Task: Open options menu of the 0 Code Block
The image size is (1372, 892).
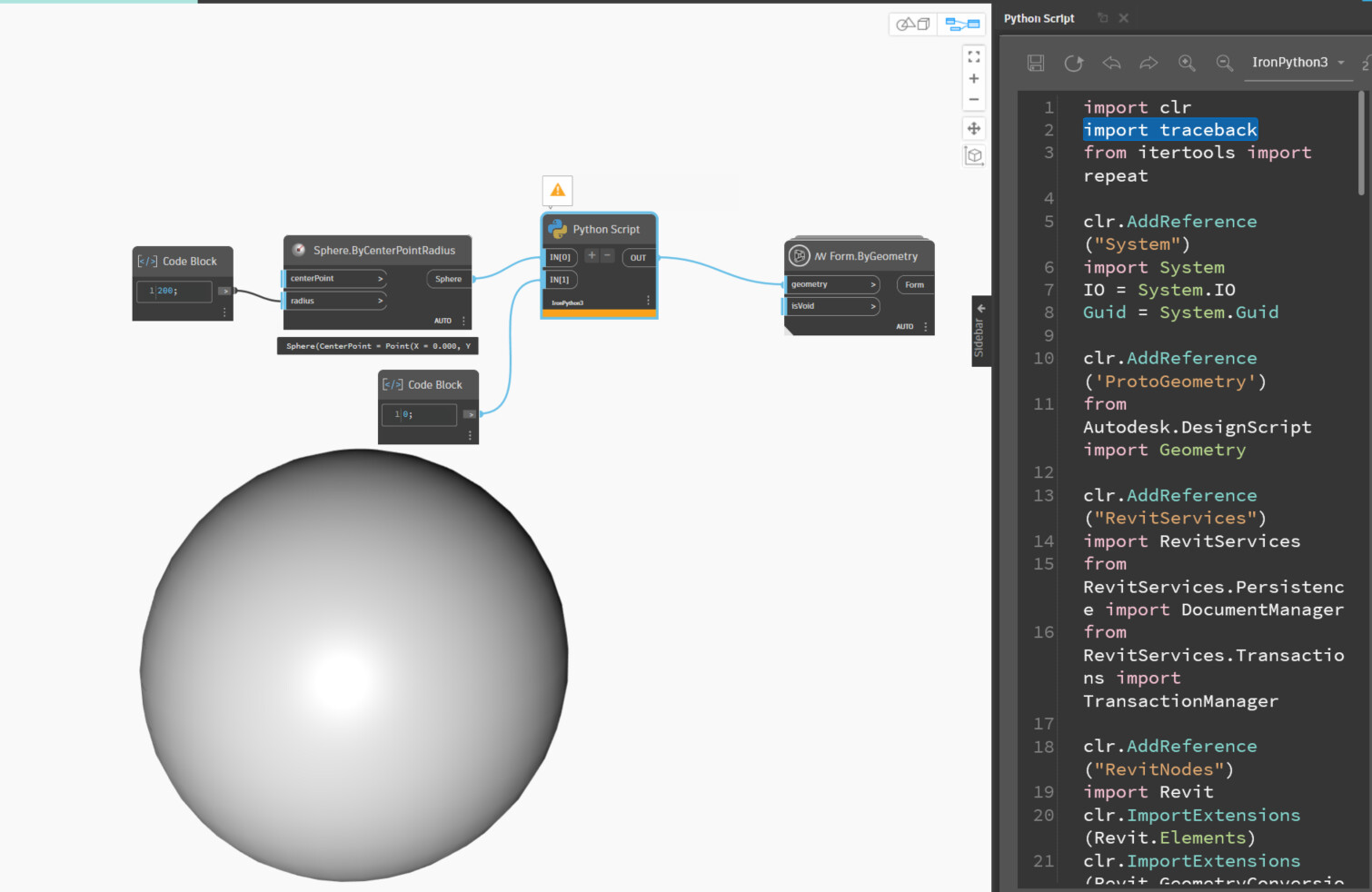Action: click(470, 435)
